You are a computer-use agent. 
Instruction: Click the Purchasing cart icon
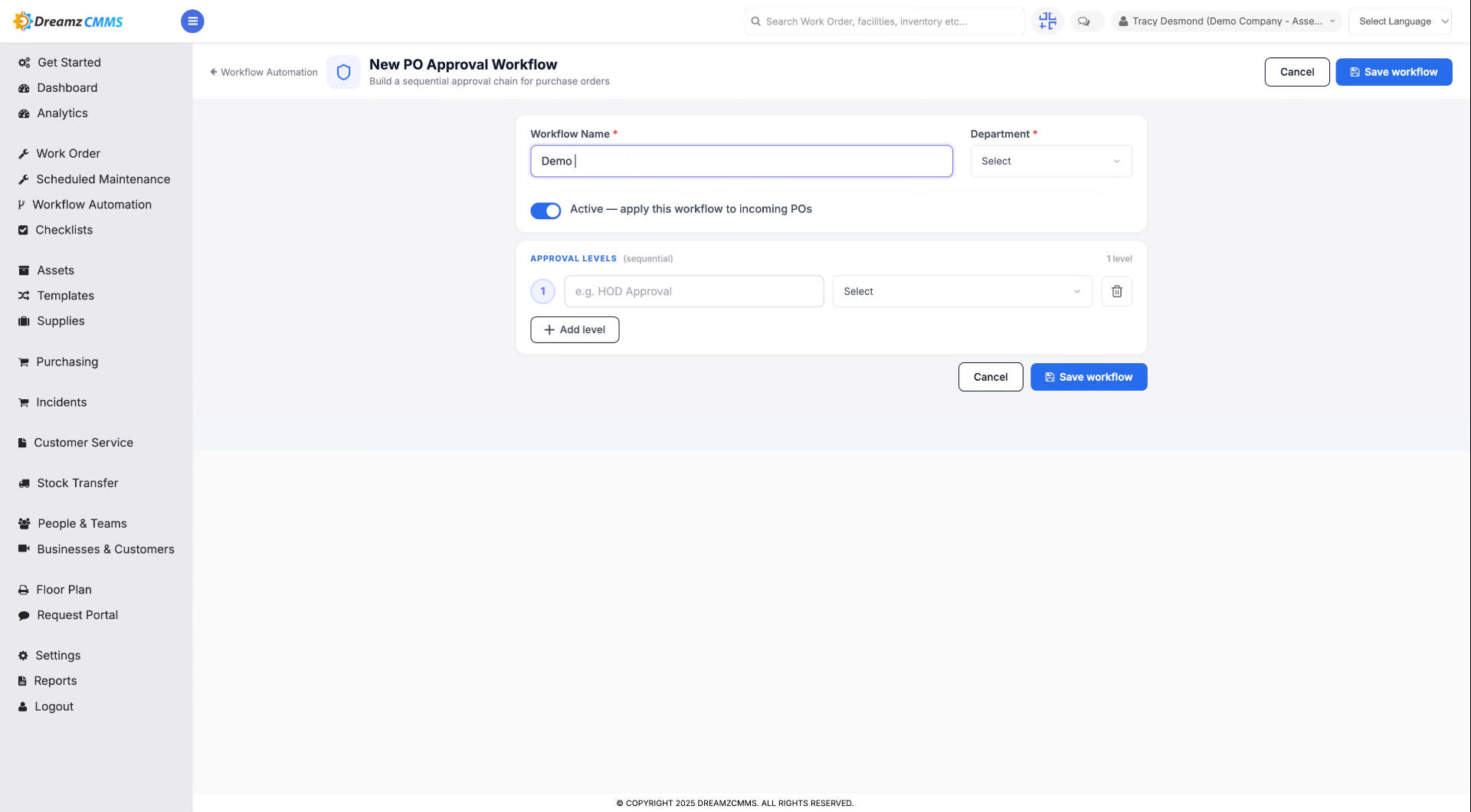24,362
